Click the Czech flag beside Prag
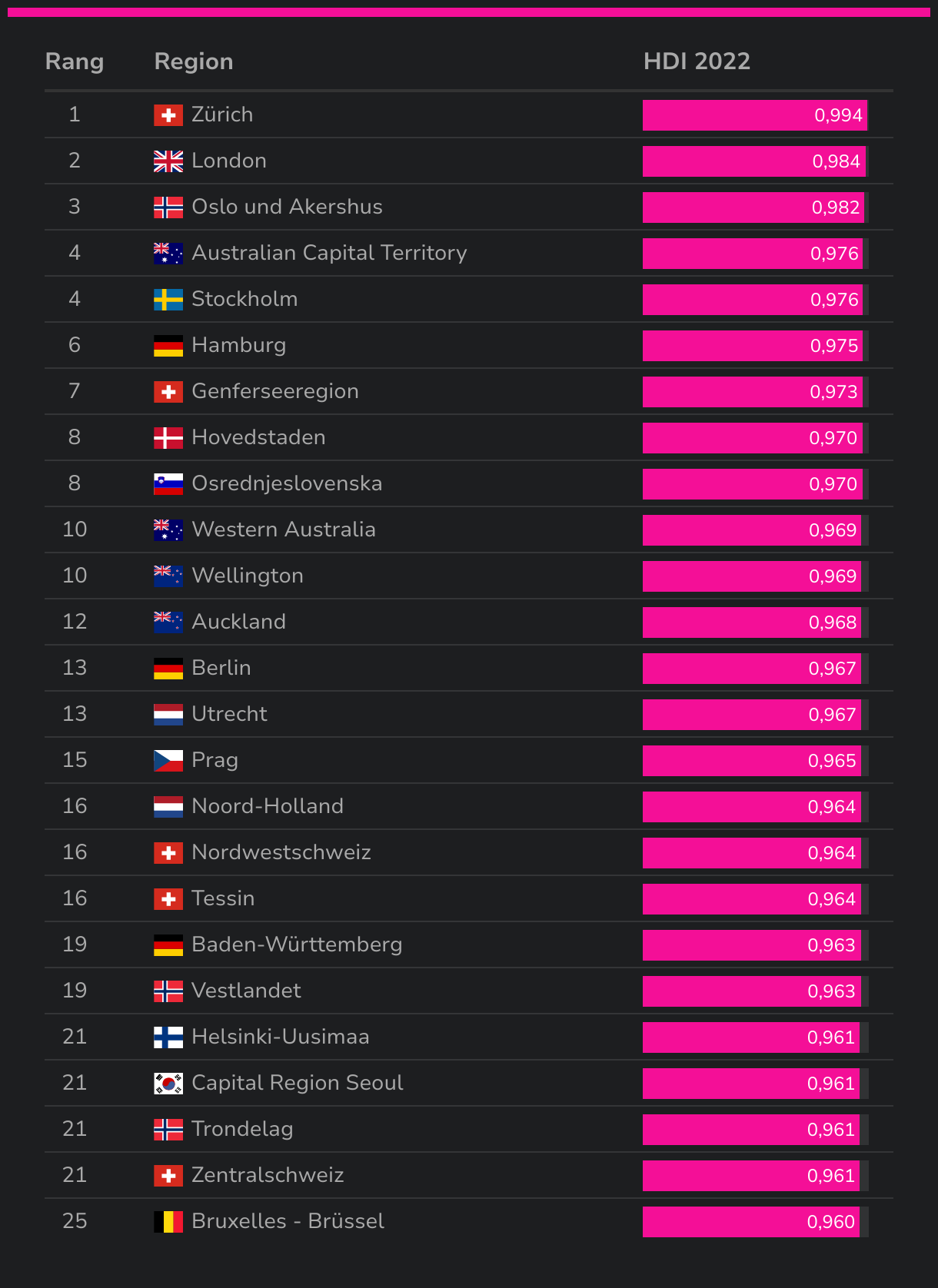This screenshot has height=1288, width=938. [168, 761]
